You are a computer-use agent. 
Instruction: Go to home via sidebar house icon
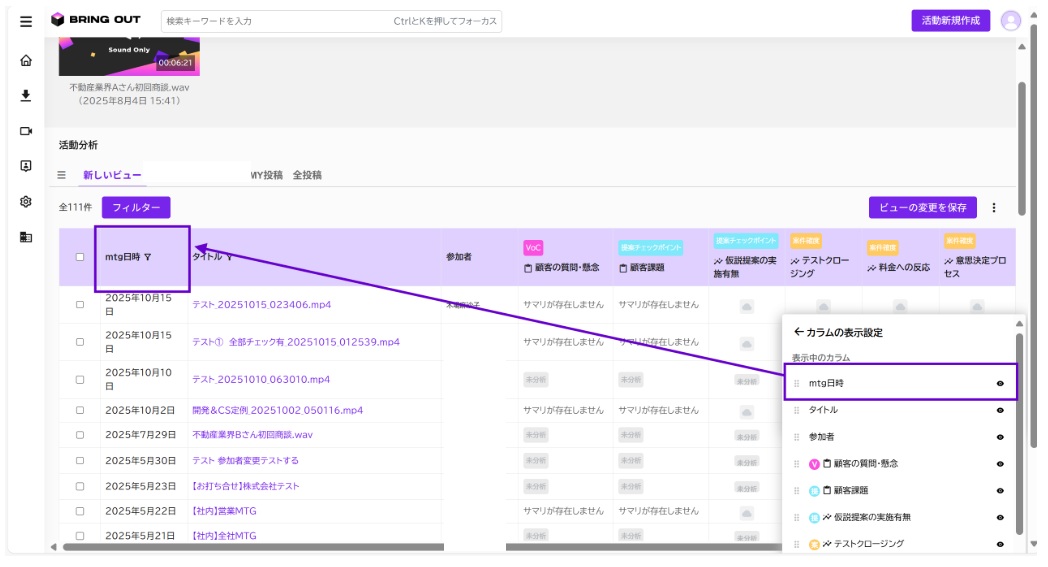point(26,60)
